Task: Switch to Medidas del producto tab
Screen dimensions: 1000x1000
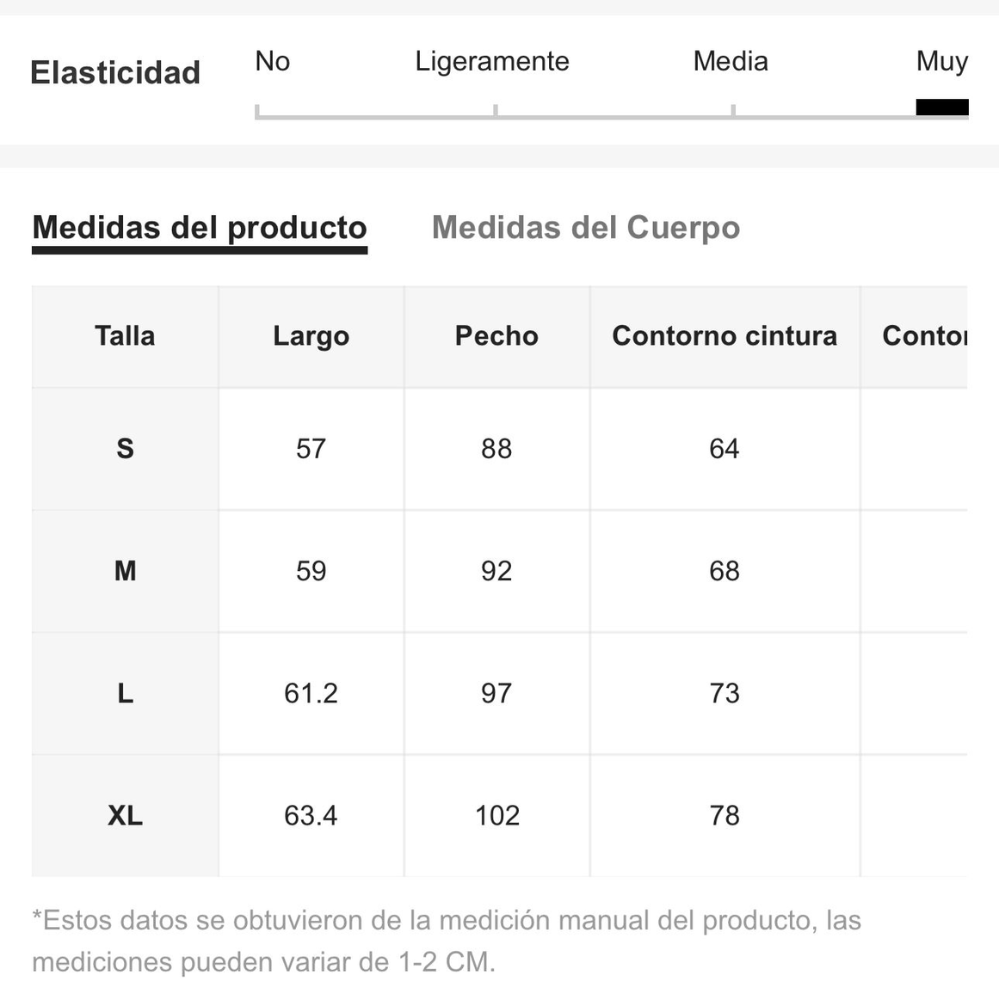Action: click(200, 228)
